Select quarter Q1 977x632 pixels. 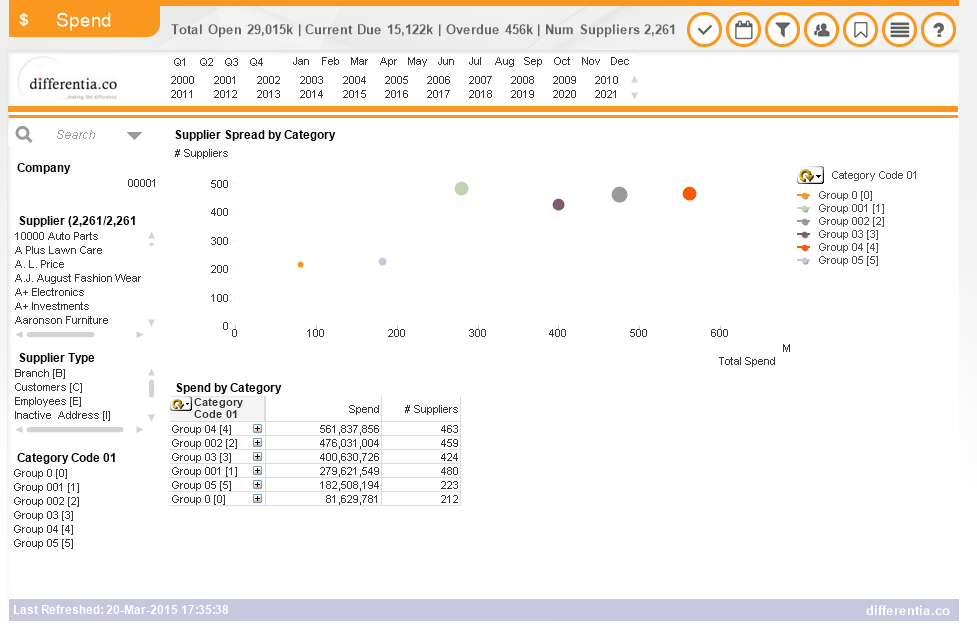click(180, 62)
